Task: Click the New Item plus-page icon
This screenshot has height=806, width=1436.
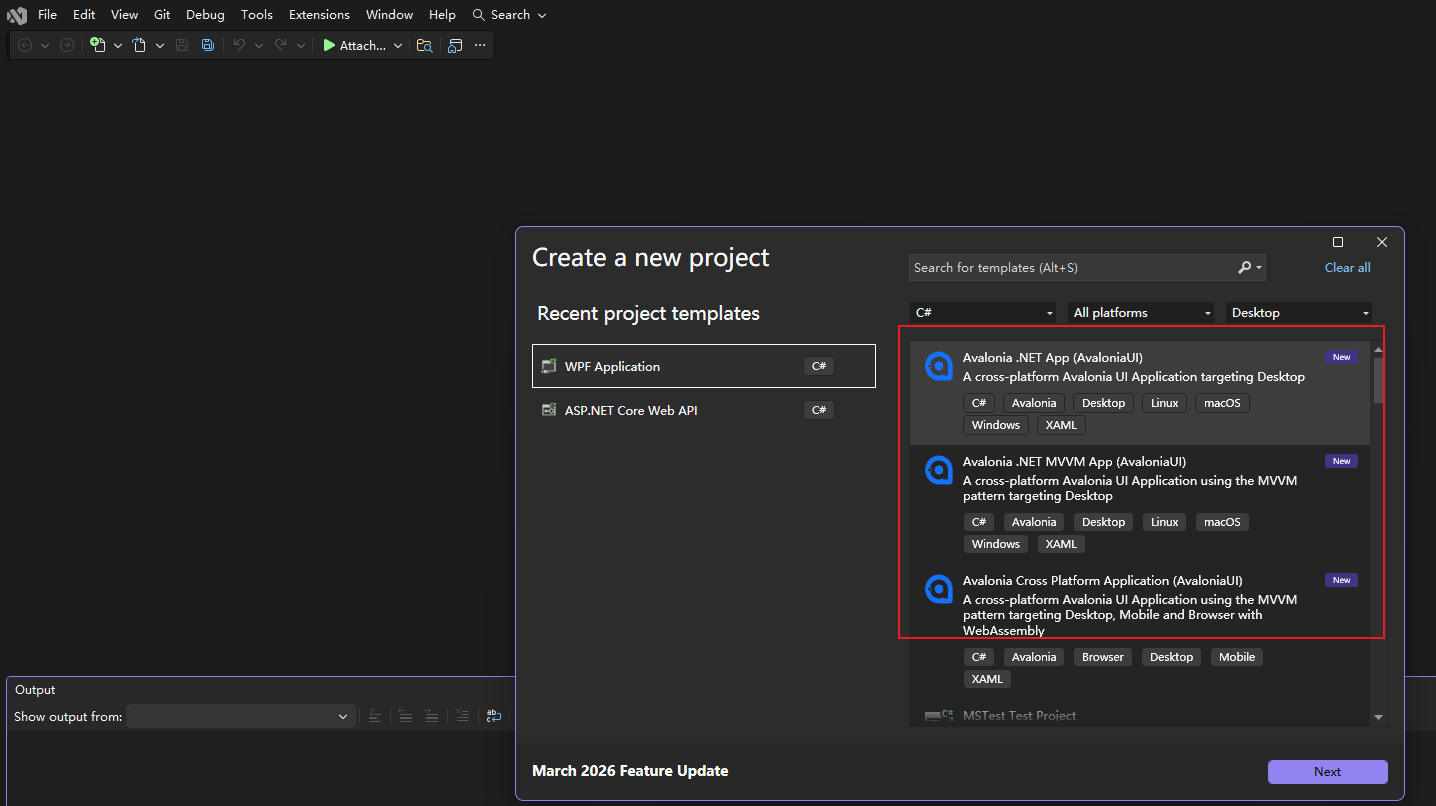Action: (97, 45)
